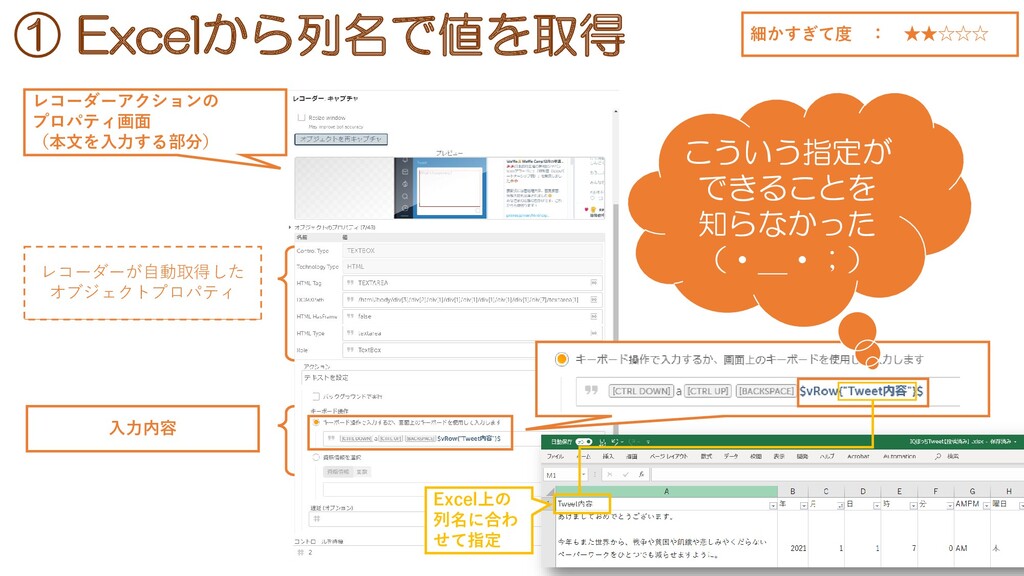Switch to the データ ribbon tab
Viewport: 1024px width, 576px height.
(x=731, y=456)
